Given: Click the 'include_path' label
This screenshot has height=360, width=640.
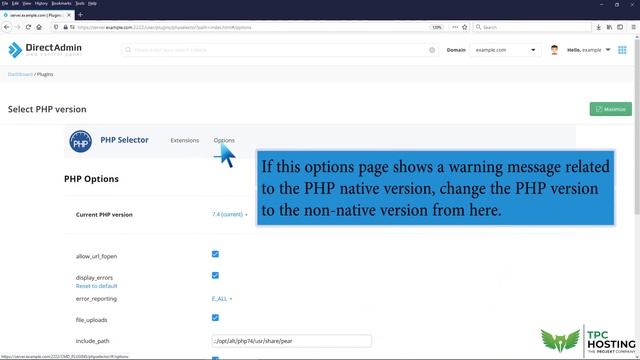Looking at the screenshot, I should [93, 341].
